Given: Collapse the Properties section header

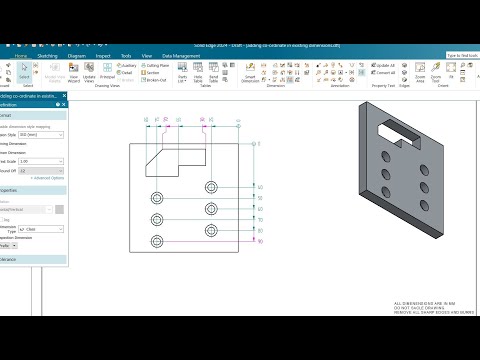Looking at the screenshot, I should click(x=33, y=190).
